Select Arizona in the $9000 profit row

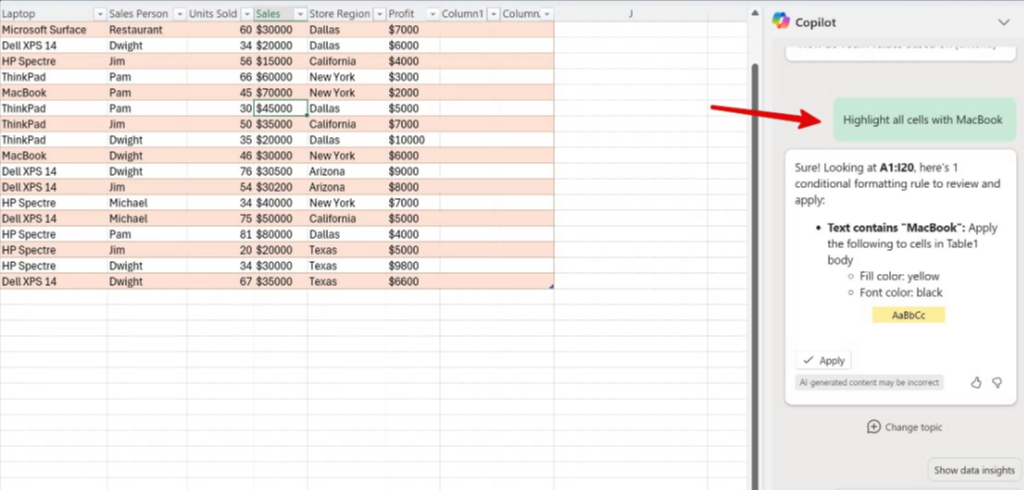pyautogui.click(x=346, y=171)
